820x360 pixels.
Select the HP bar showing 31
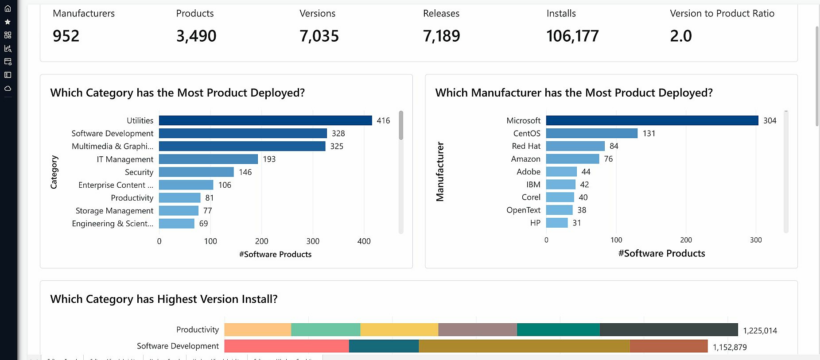pyautogui.click(x=557, y=223)
